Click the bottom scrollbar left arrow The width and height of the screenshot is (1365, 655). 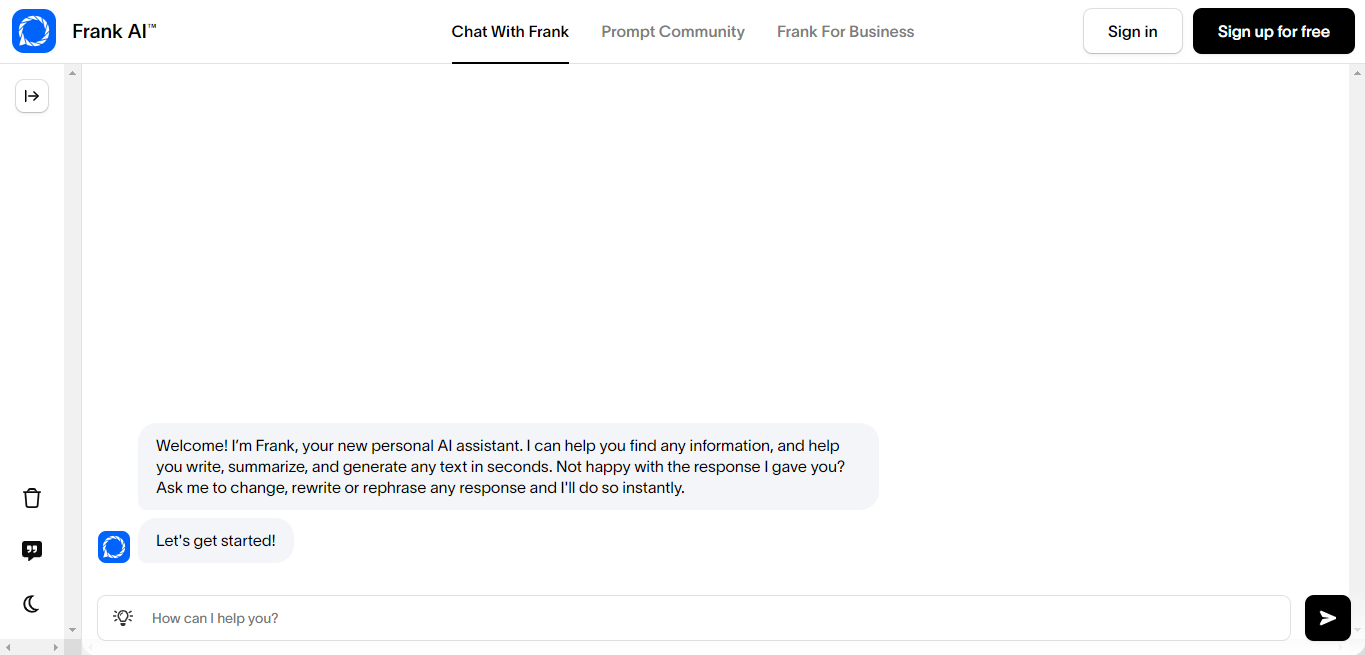pyautogui.click(x=8, y=647)
